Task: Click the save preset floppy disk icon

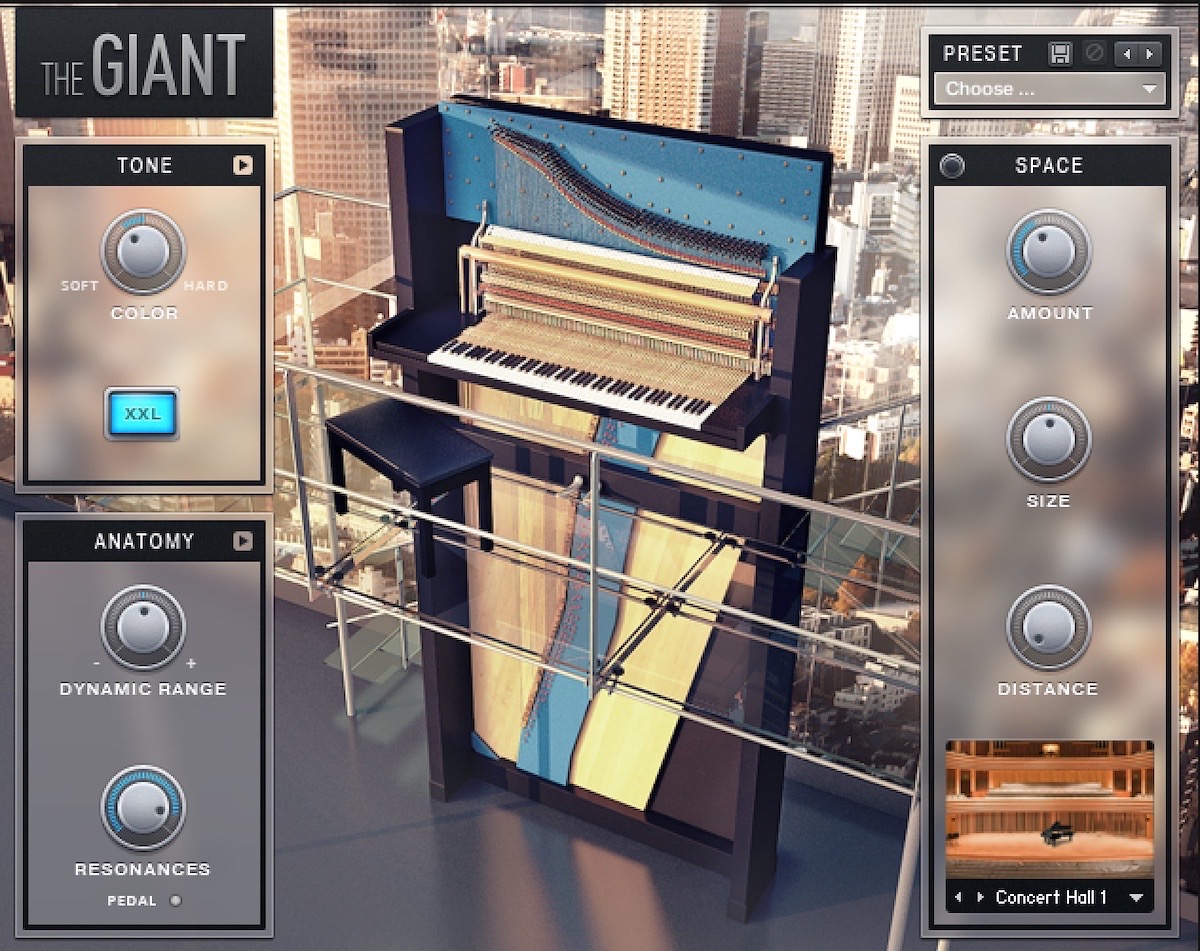Action: [1060, 54]
